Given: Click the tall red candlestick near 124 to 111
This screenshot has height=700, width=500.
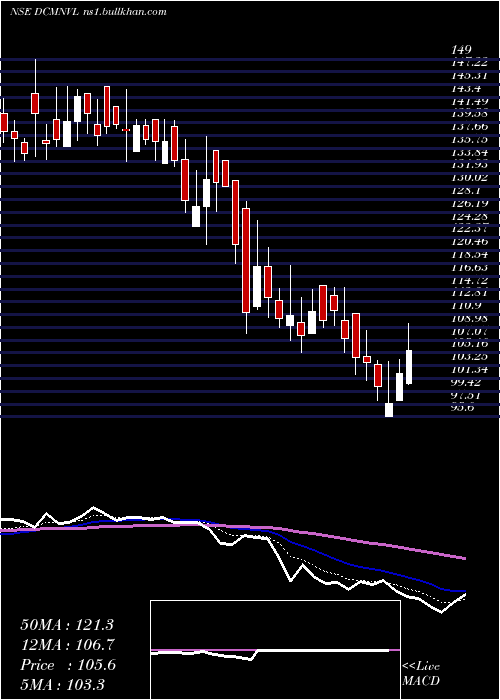Looking at the screenshot, I should tap(246, 260).
